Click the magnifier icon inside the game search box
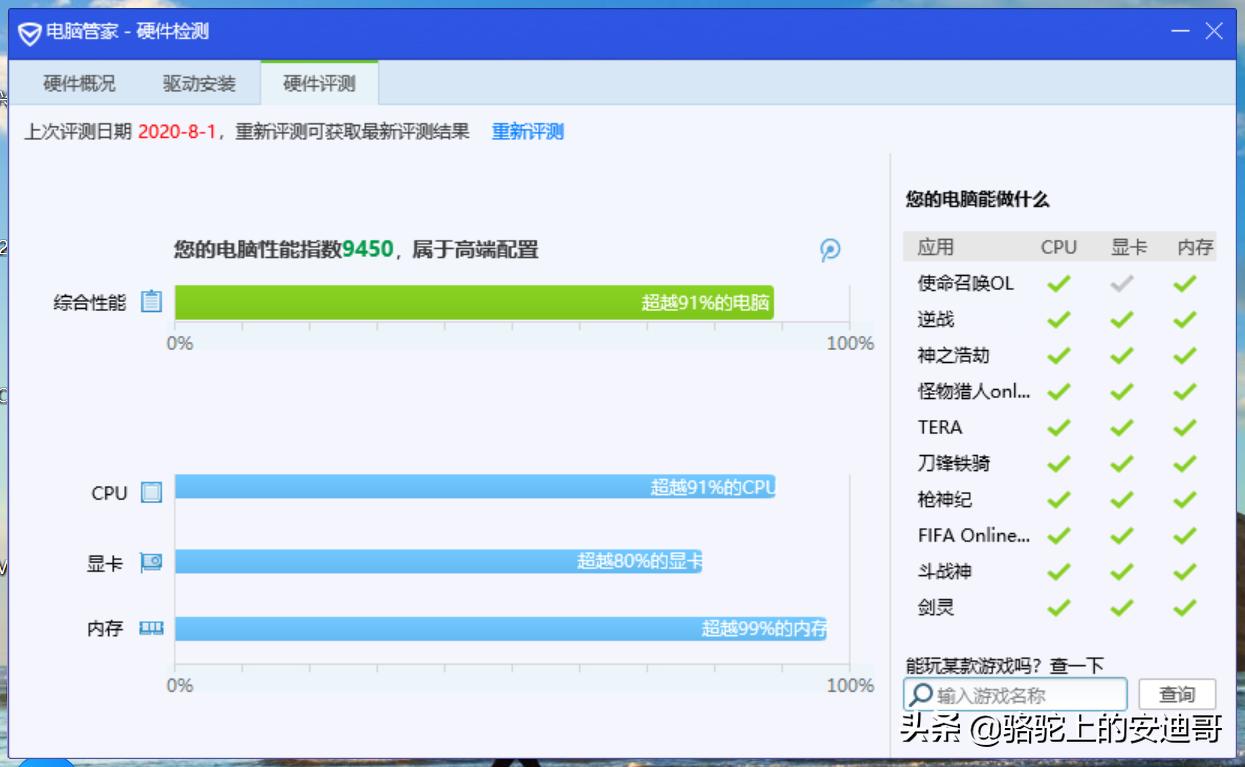 point(921,694)
